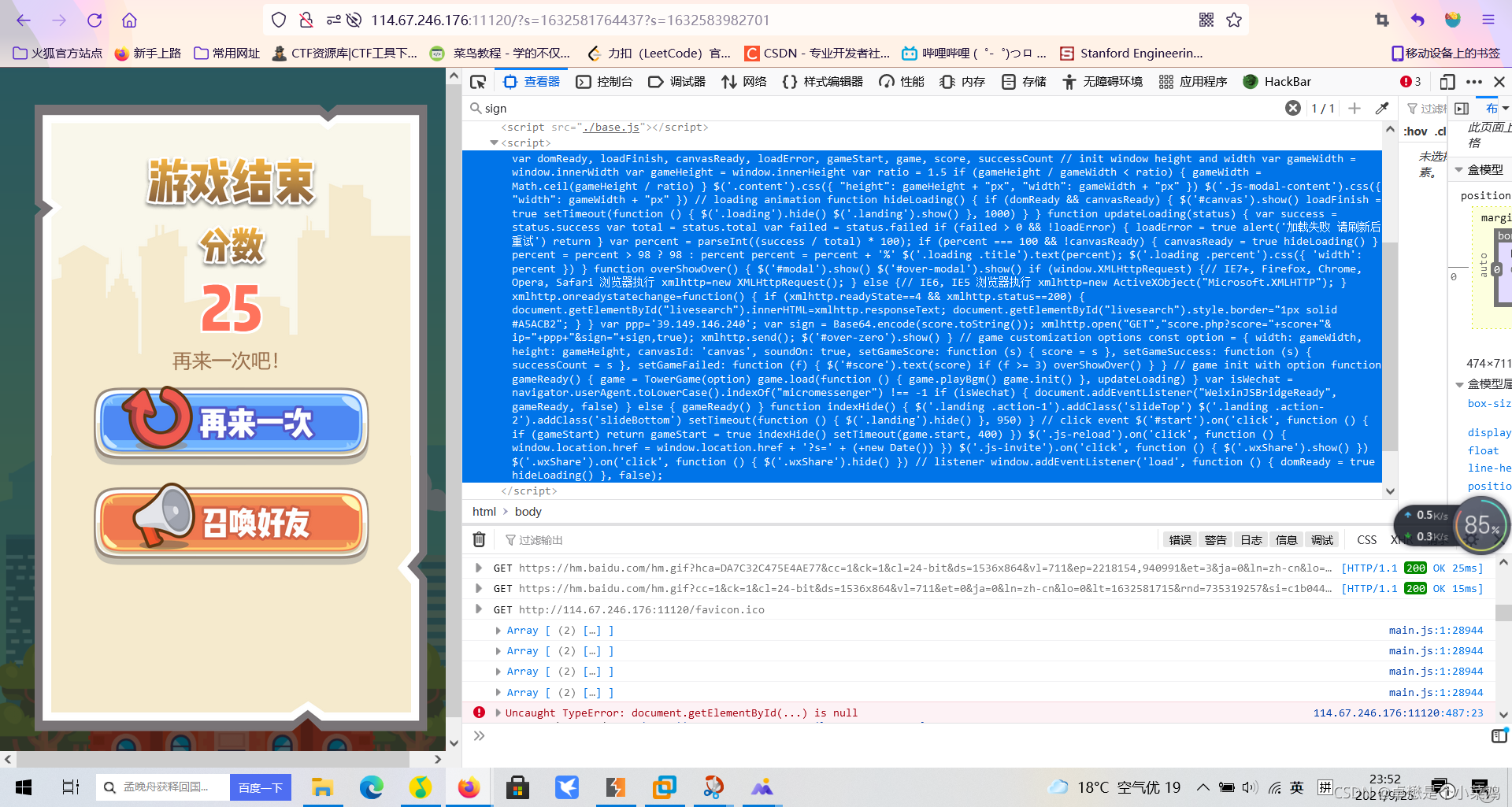Switch to the 查看器 inspector tab
Screen dimensions: 1512x807
point(532,82)
